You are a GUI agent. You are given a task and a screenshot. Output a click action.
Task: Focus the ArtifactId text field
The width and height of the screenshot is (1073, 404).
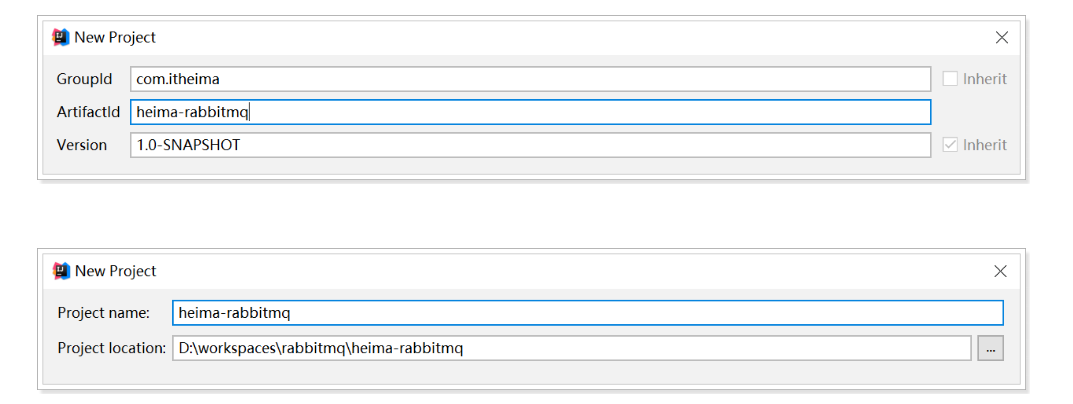(530, 112)
